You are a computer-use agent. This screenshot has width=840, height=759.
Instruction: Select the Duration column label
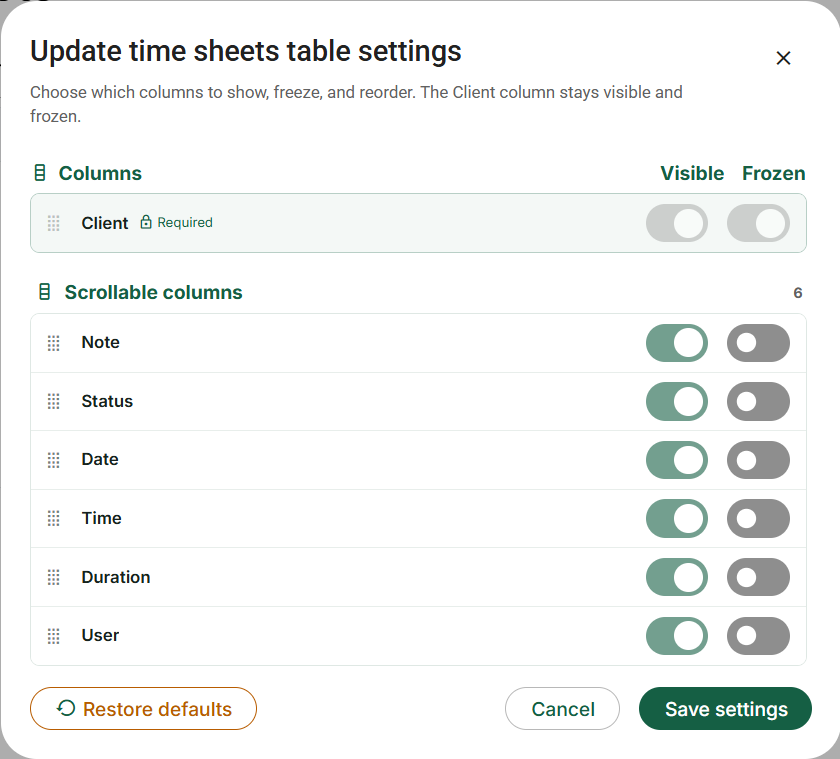[116, 577]
